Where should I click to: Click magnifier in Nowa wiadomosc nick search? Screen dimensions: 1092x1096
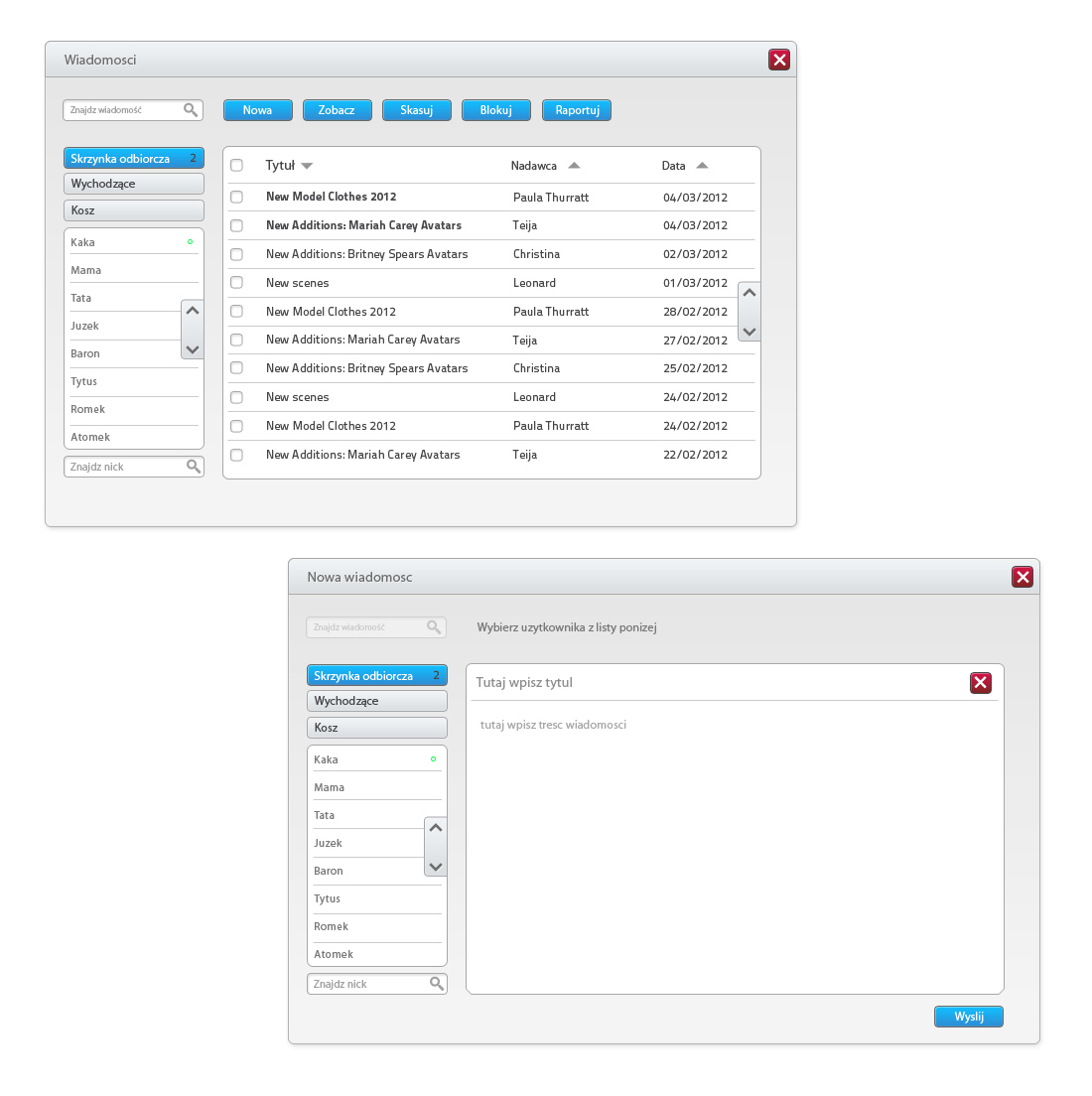437,984
